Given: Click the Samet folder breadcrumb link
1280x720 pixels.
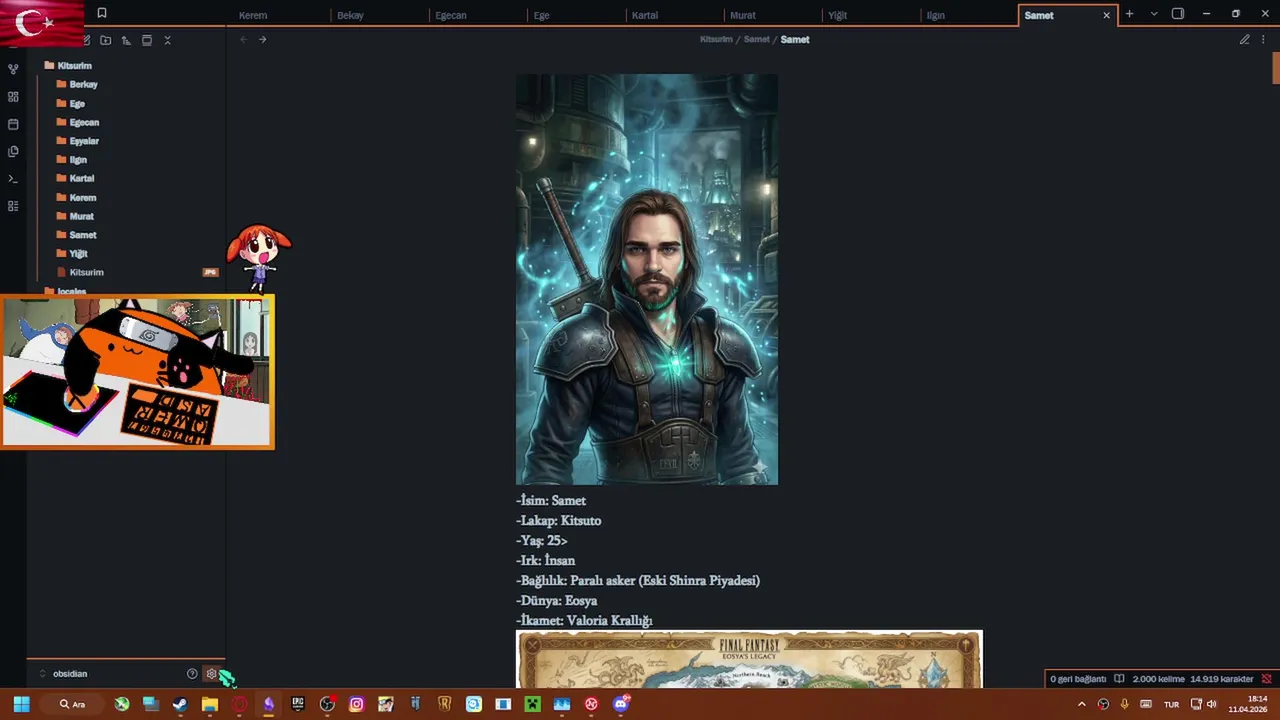Looking at the screenshot, I should click(757, 39).
